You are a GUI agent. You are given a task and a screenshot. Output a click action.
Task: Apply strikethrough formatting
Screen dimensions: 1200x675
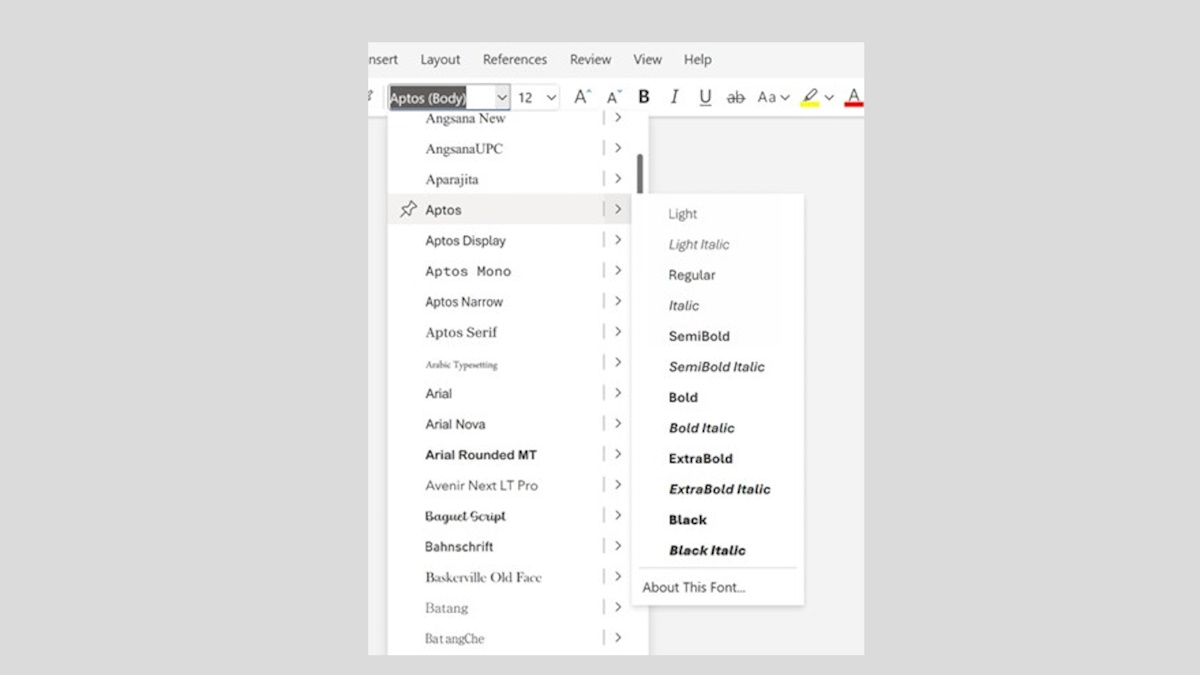point(736,97)
